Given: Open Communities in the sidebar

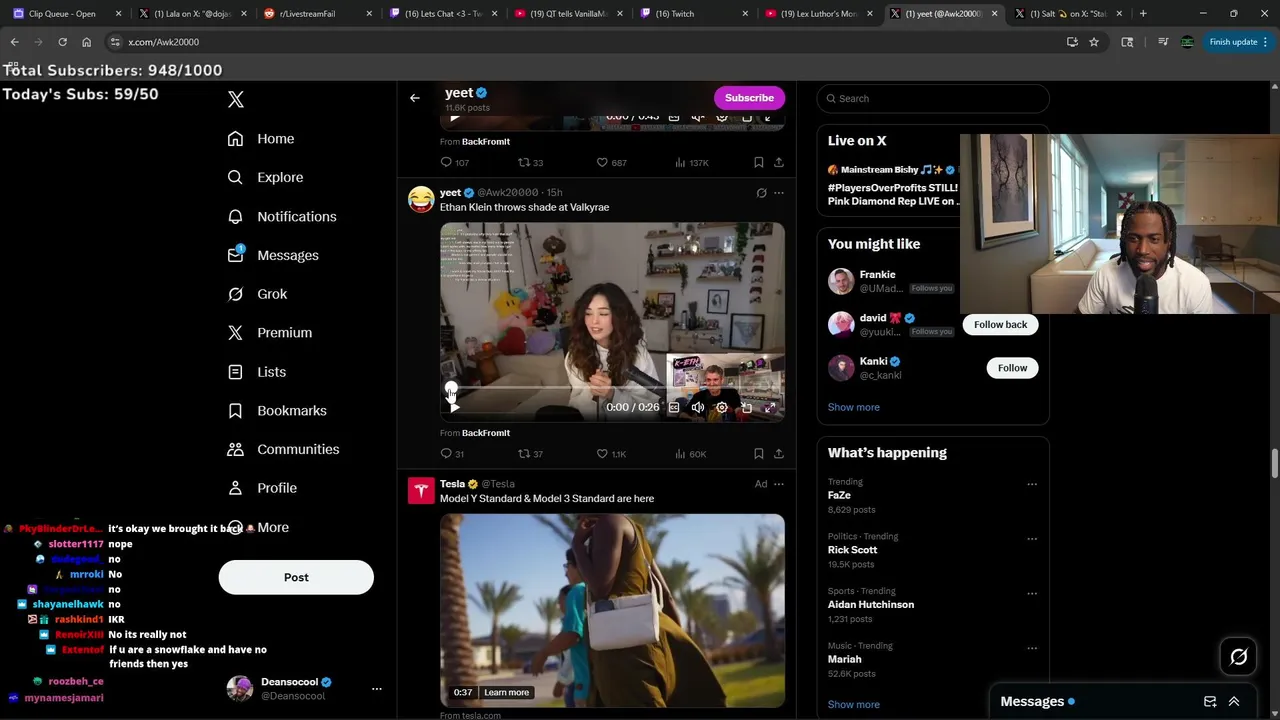Looking at the screenshot, I should [x=283, y=449].
